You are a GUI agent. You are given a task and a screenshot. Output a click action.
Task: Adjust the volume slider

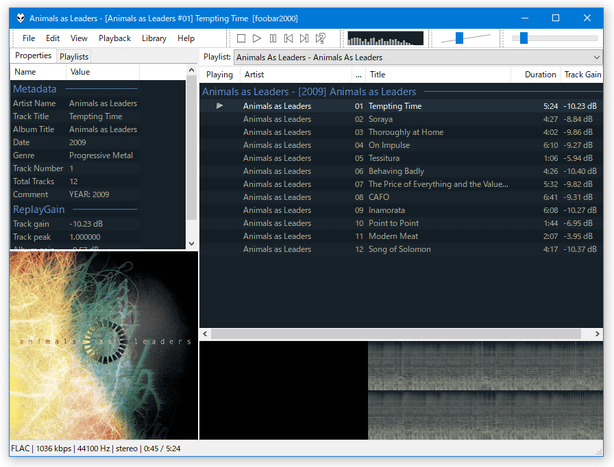pyautogui.click(x=459, y=38)
